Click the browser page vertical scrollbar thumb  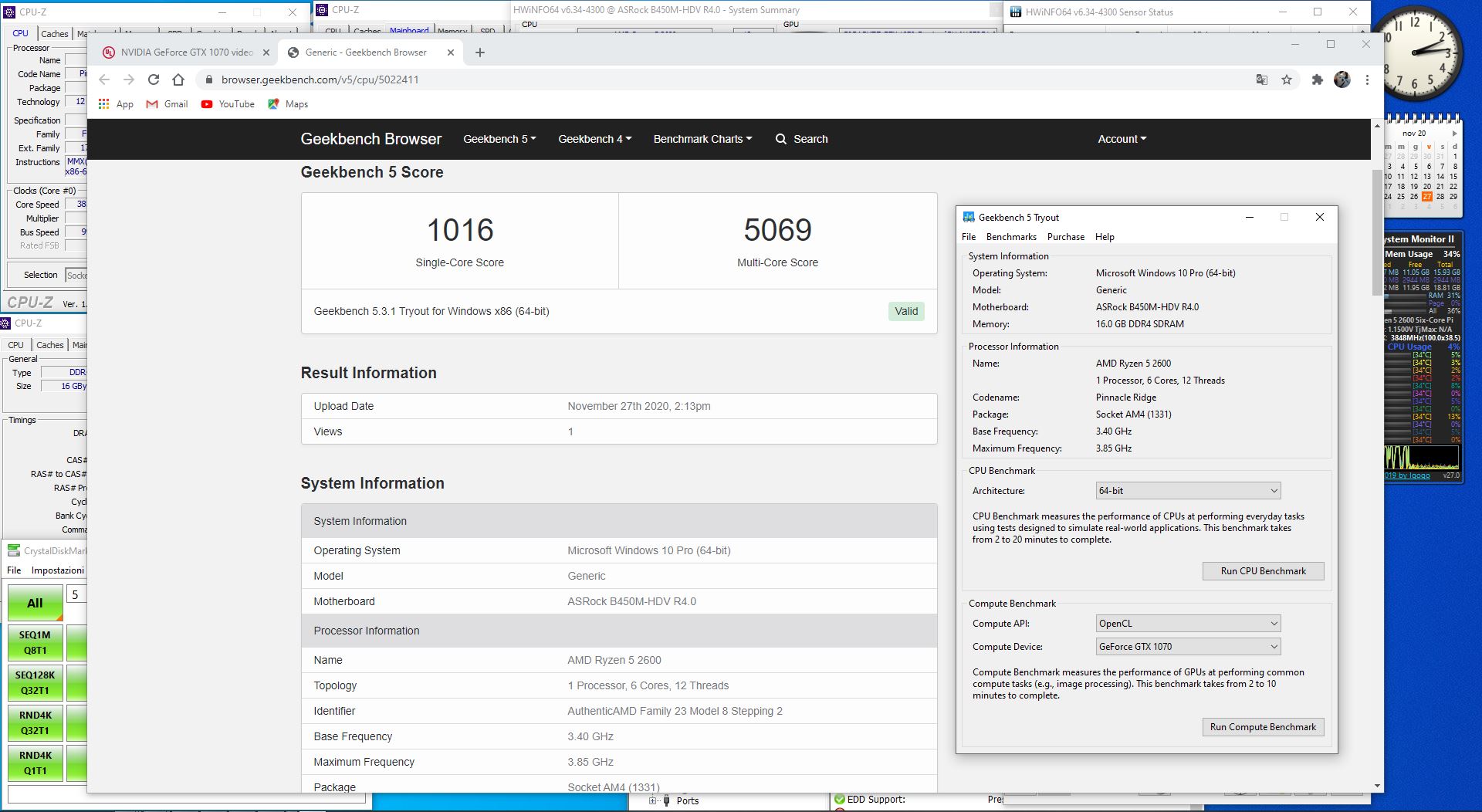[x=1377, y=232]
